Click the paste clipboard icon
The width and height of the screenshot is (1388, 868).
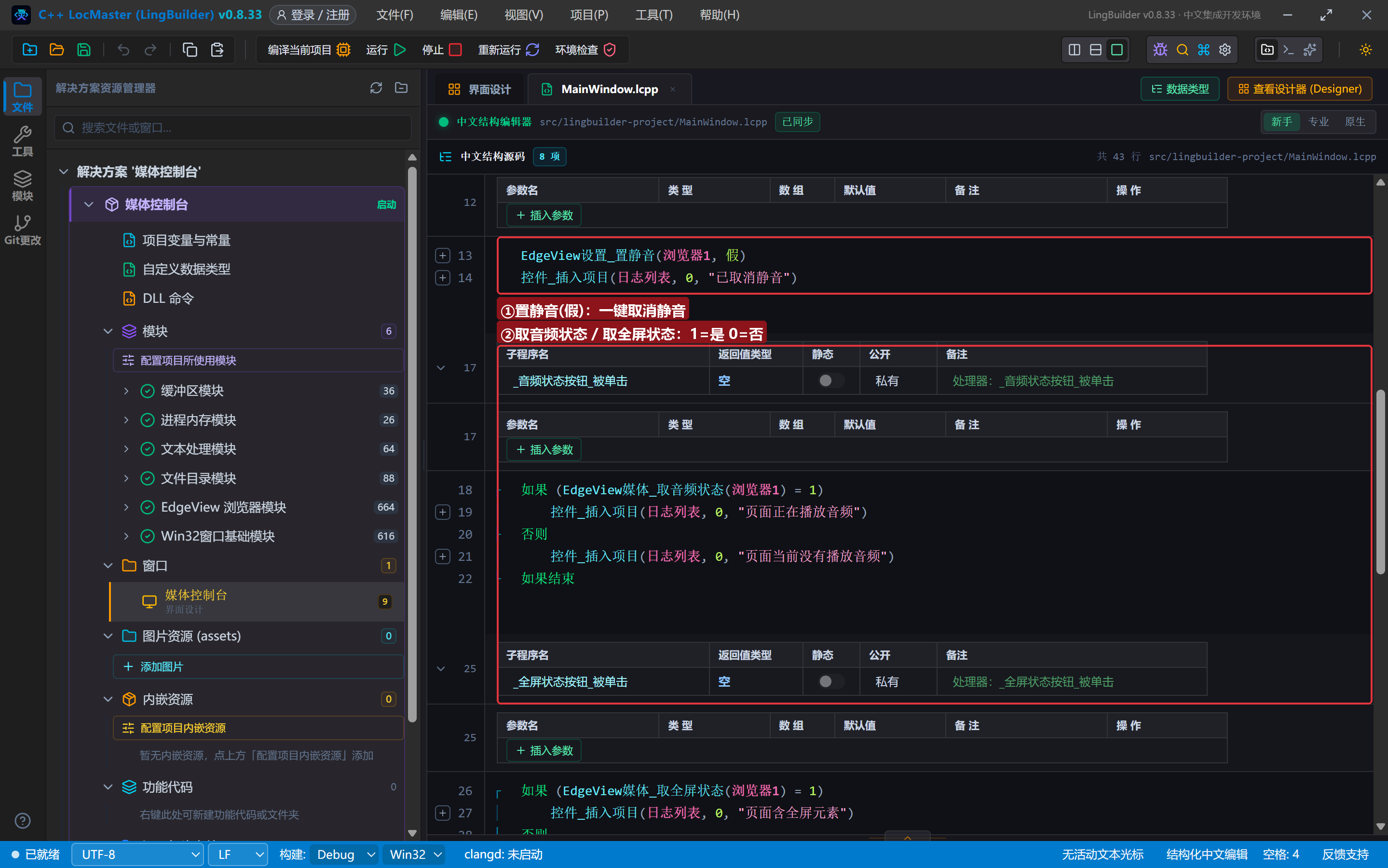[217, 50]
